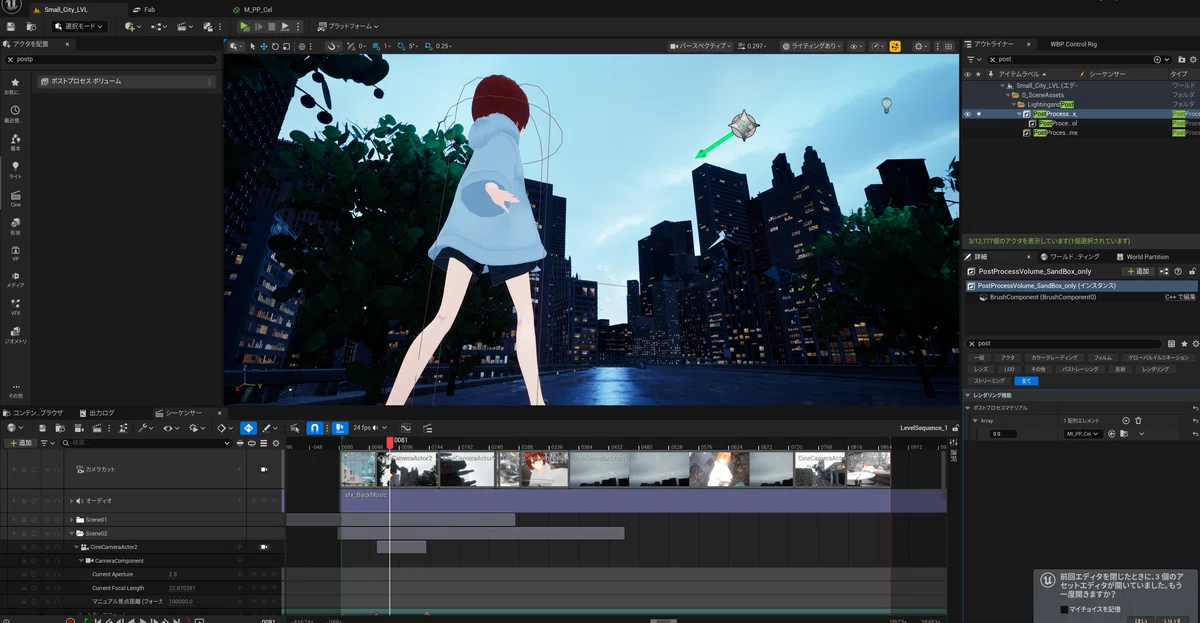The width and height of the screenshot is (1200, 623).
Task: Click the 追加 button in Sequencer
Action: (20, 443)
